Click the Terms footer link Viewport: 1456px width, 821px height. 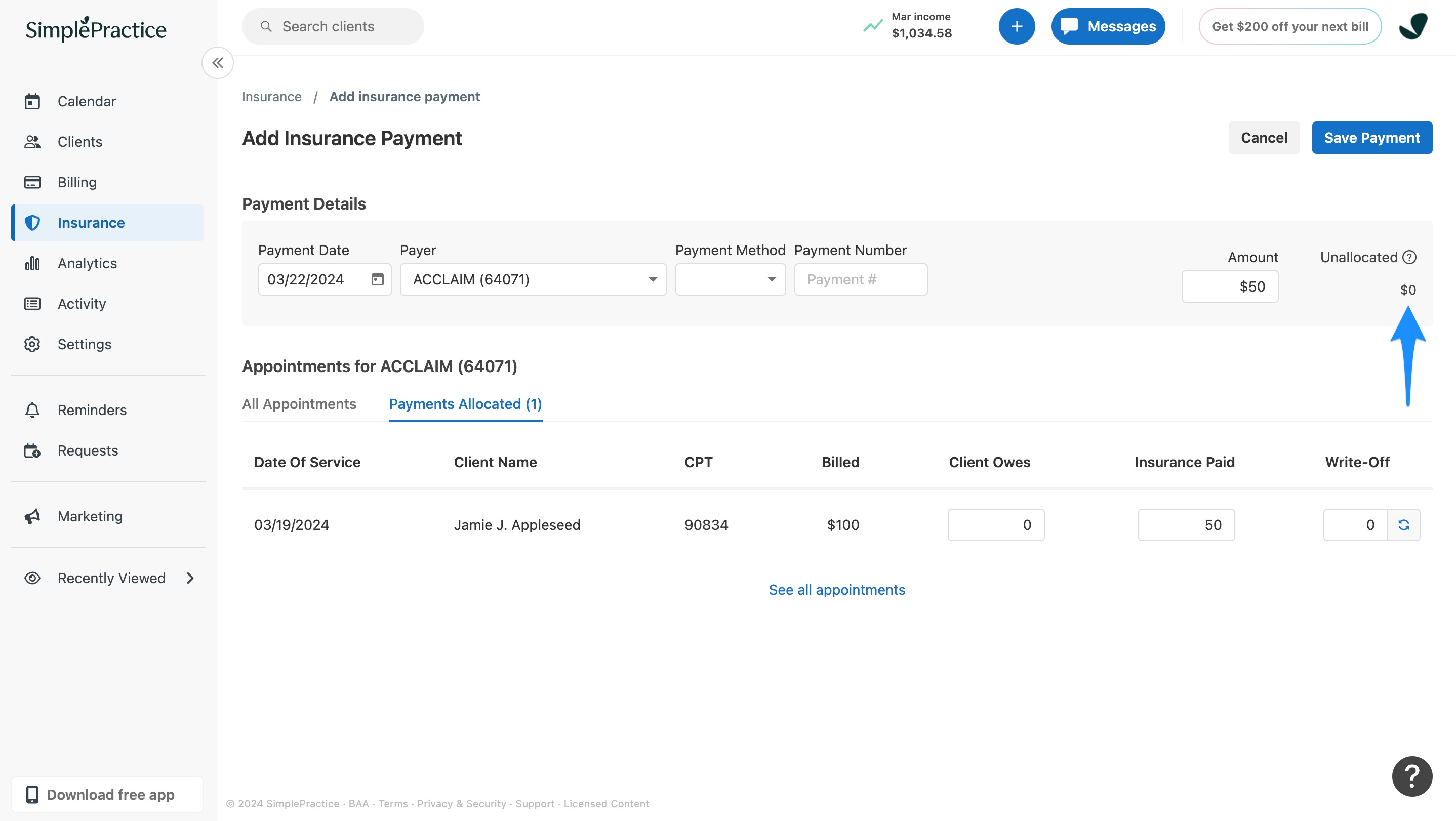393,803
